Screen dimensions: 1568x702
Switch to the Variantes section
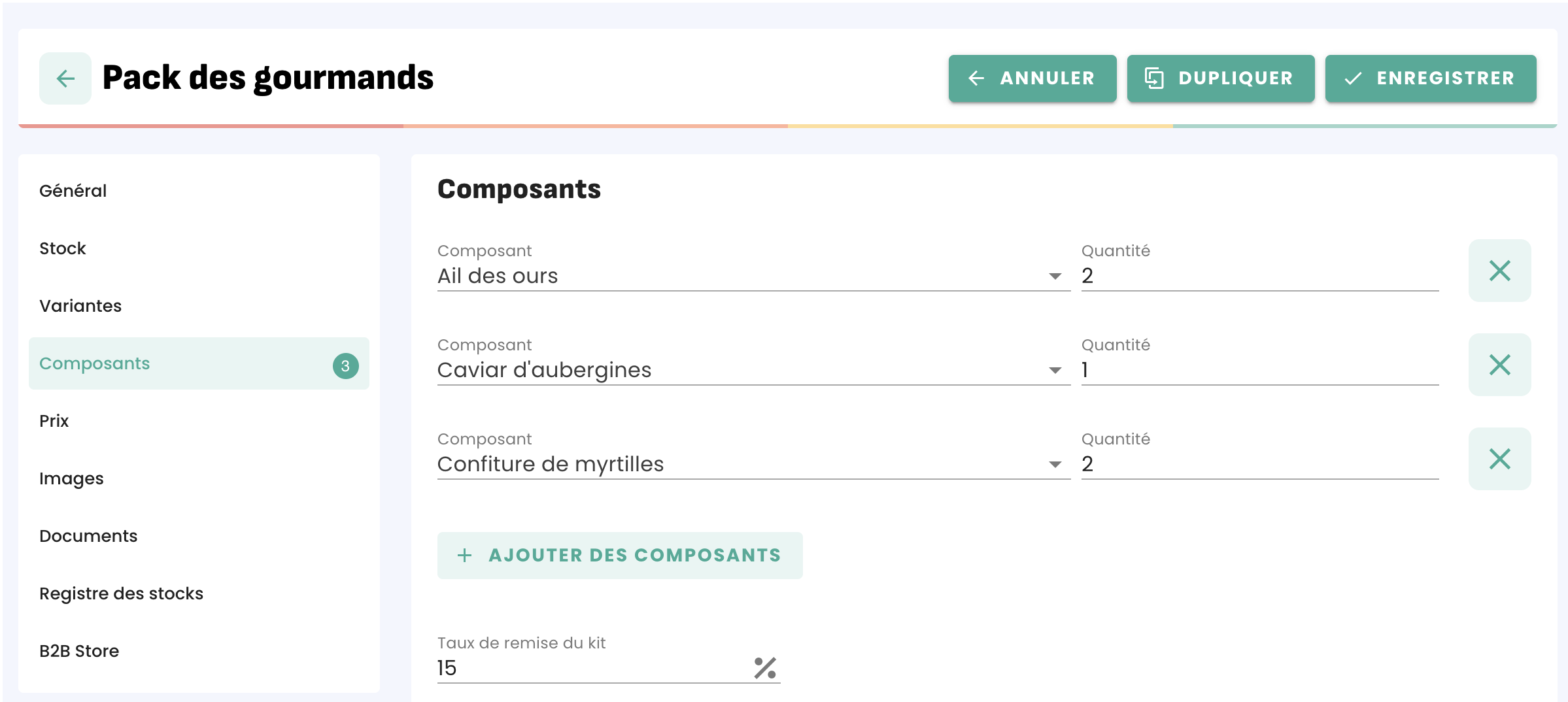pos(80,306)
